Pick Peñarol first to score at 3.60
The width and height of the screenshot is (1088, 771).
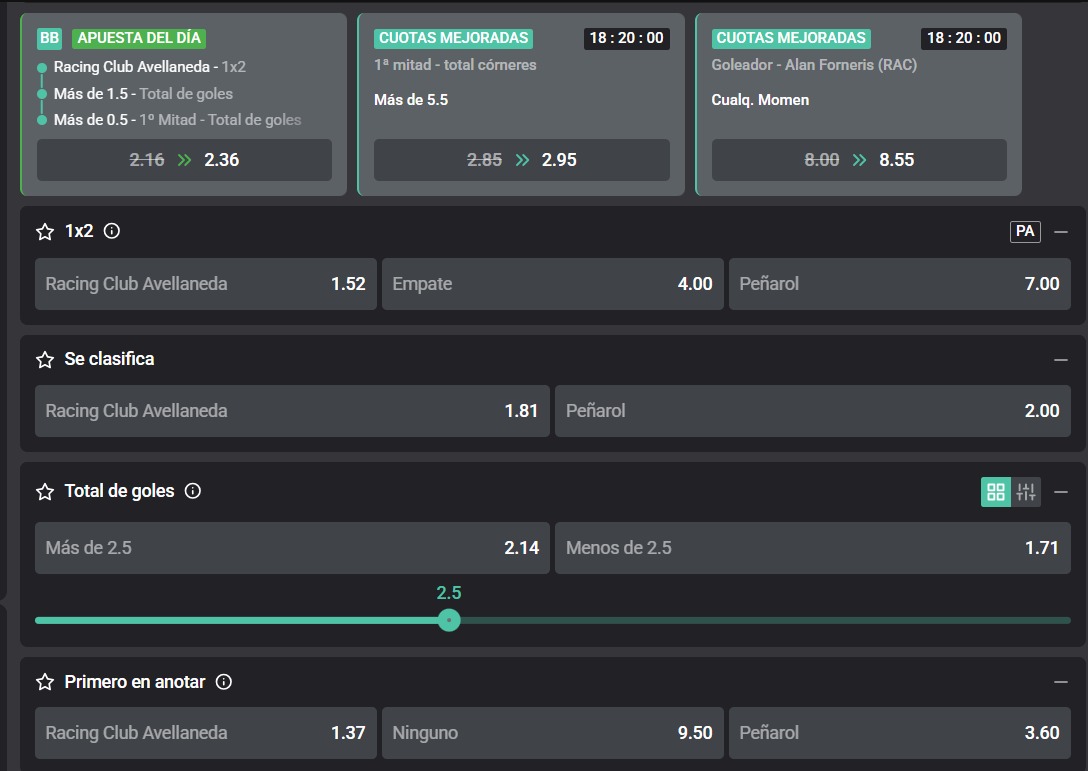click(899, 733)
